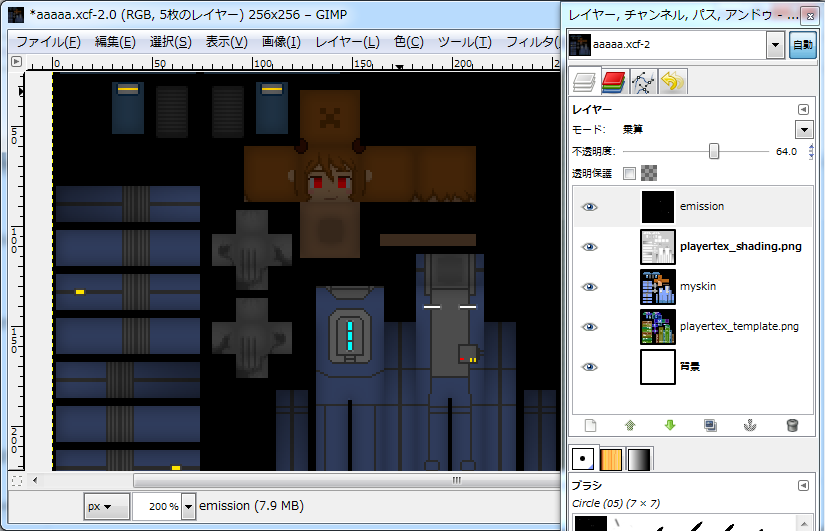Screen dimensions: 825x531
Task: Click the horizontal canvas scrollbar thumb
Action: [346, 480]
